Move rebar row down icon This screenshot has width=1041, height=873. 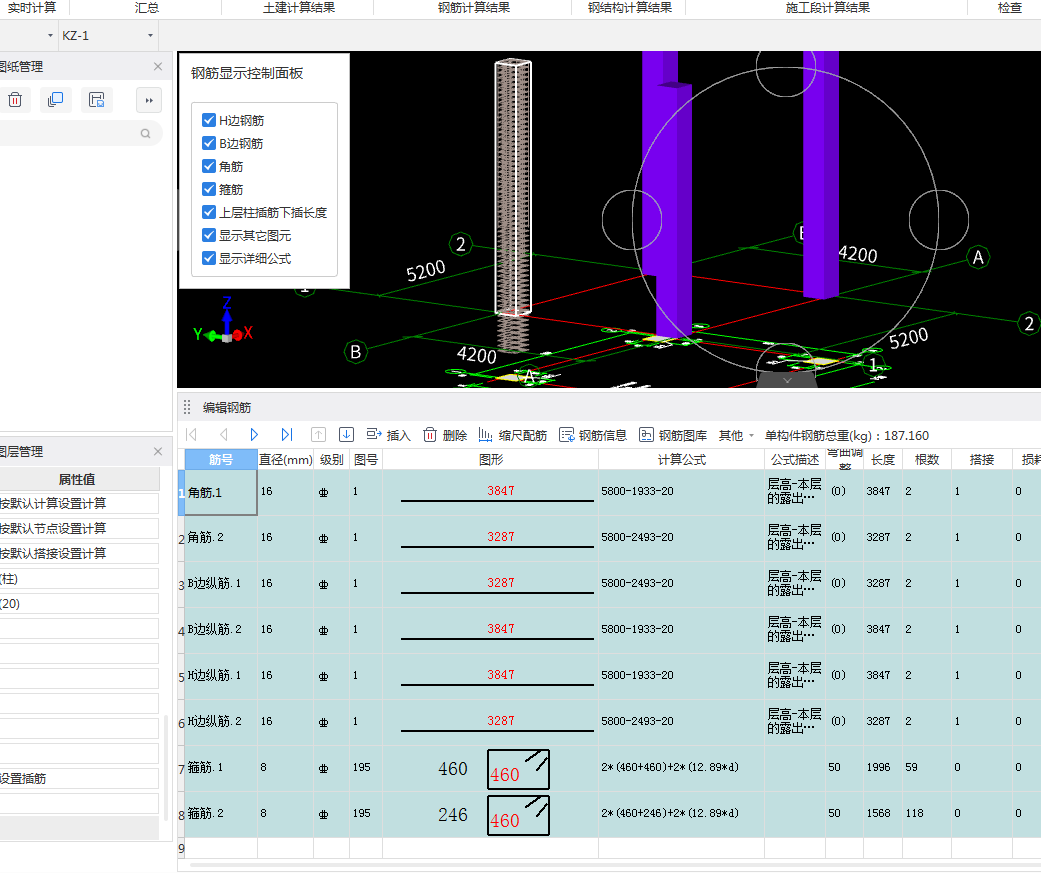click(x=346, y=435)
